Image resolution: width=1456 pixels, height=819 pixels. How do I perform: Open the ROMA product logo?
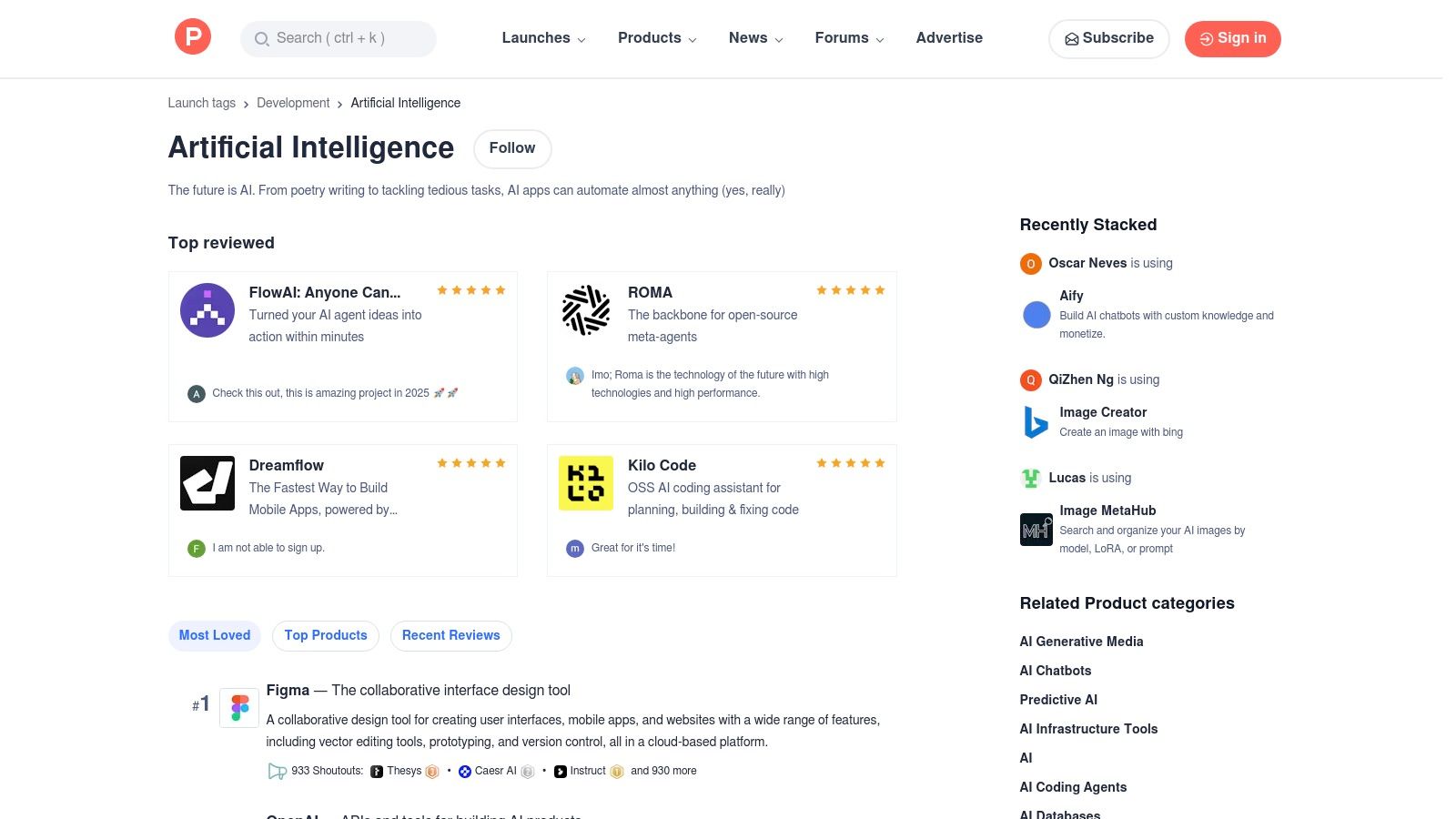(x=586, y=310)
